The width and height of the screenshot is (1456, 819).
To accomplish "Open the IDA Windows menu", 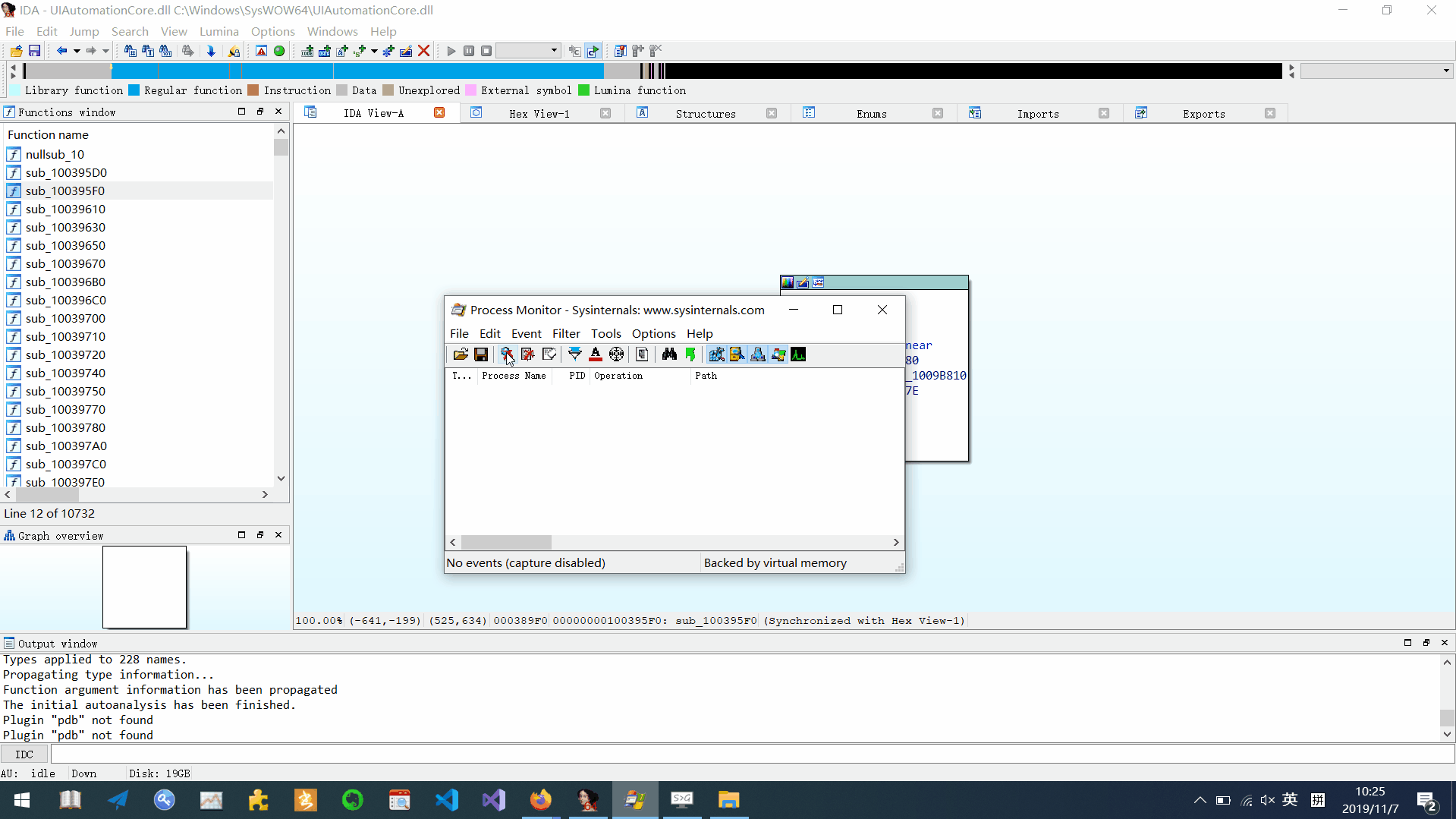I will [x=332, y=31].
